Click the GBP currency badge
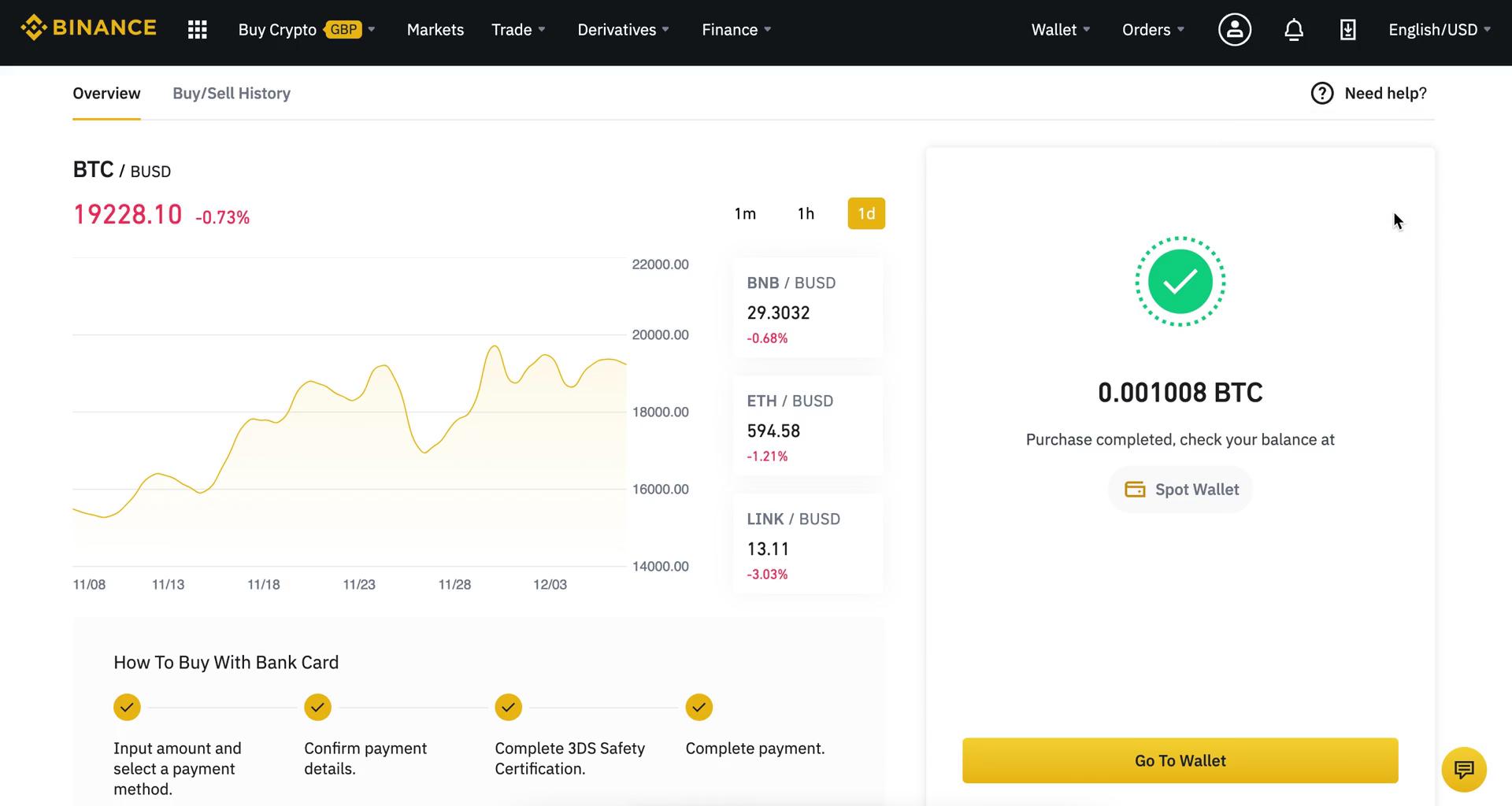Screen dimensions: 1512x806 pyautogui.click(x=343, y=30)
